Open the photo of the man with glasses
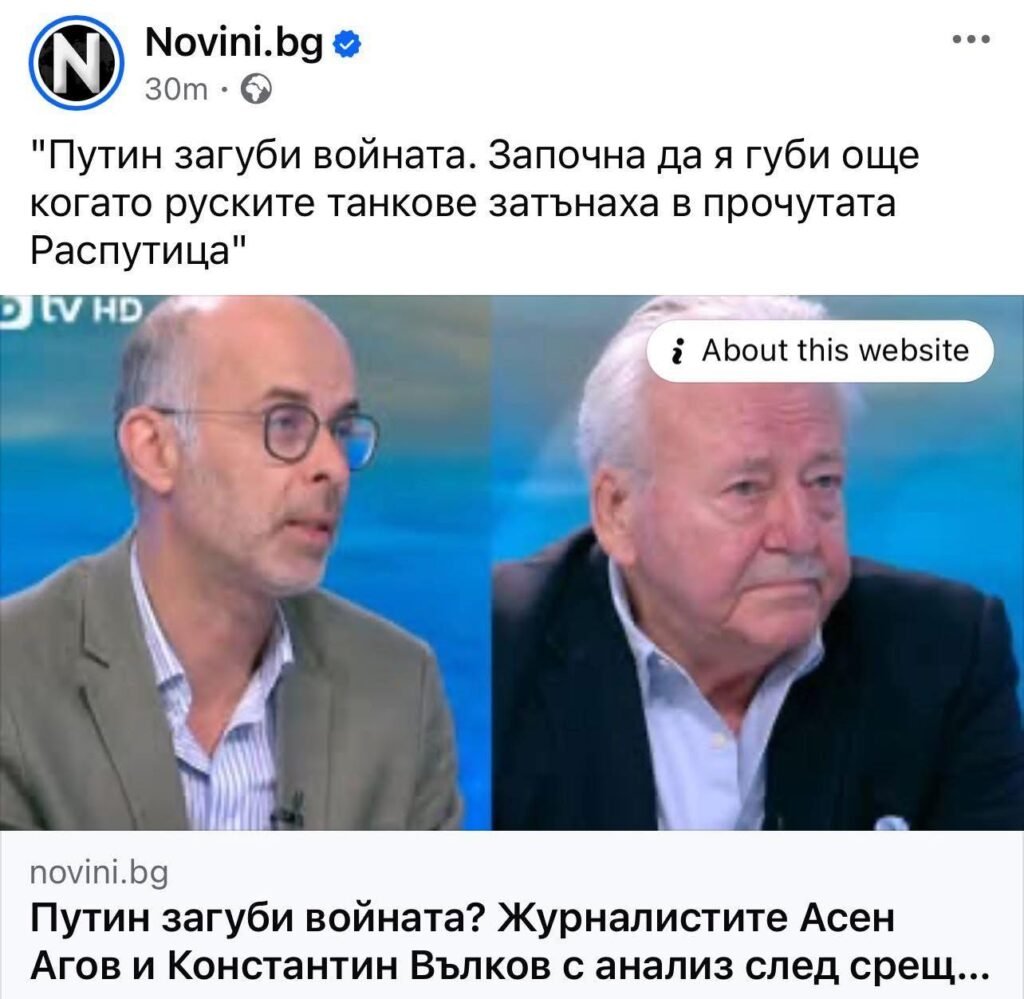The height and width of the screenshot is (999, 1024). point(245,563)
